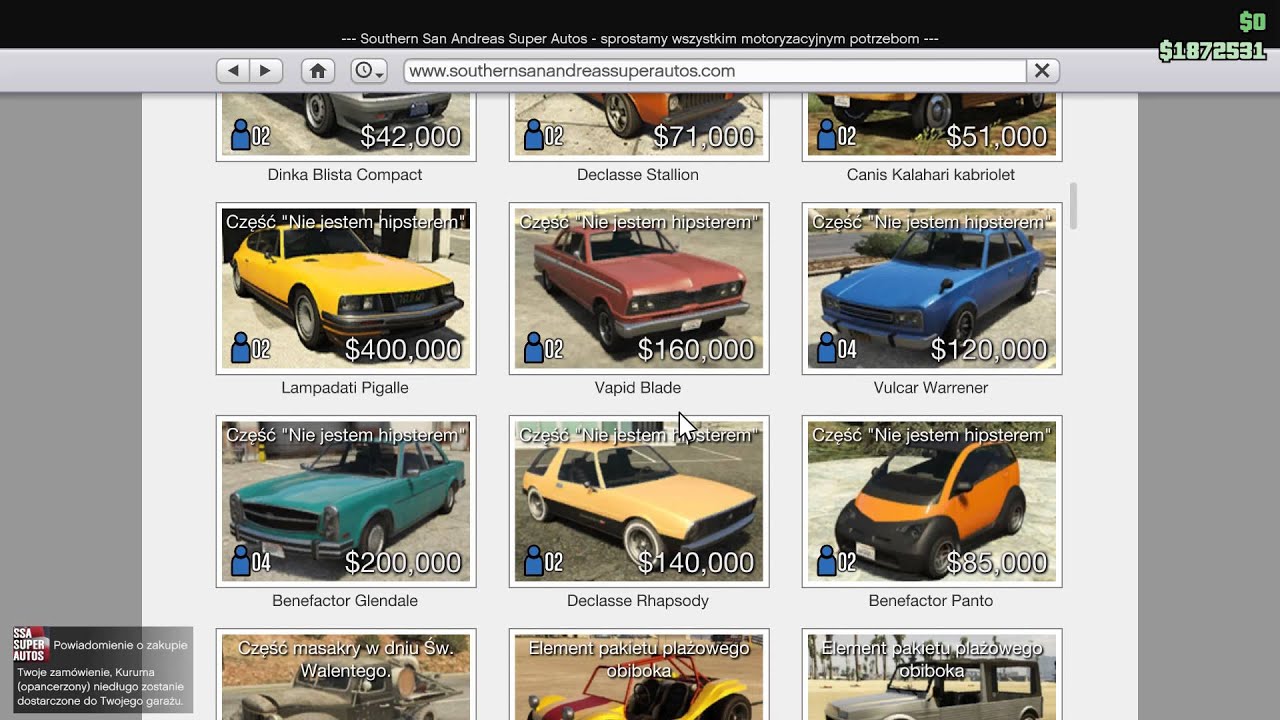Click the Lampadati Pigalle name label
The image size is (1280, 720).
[x=345, y=388]
